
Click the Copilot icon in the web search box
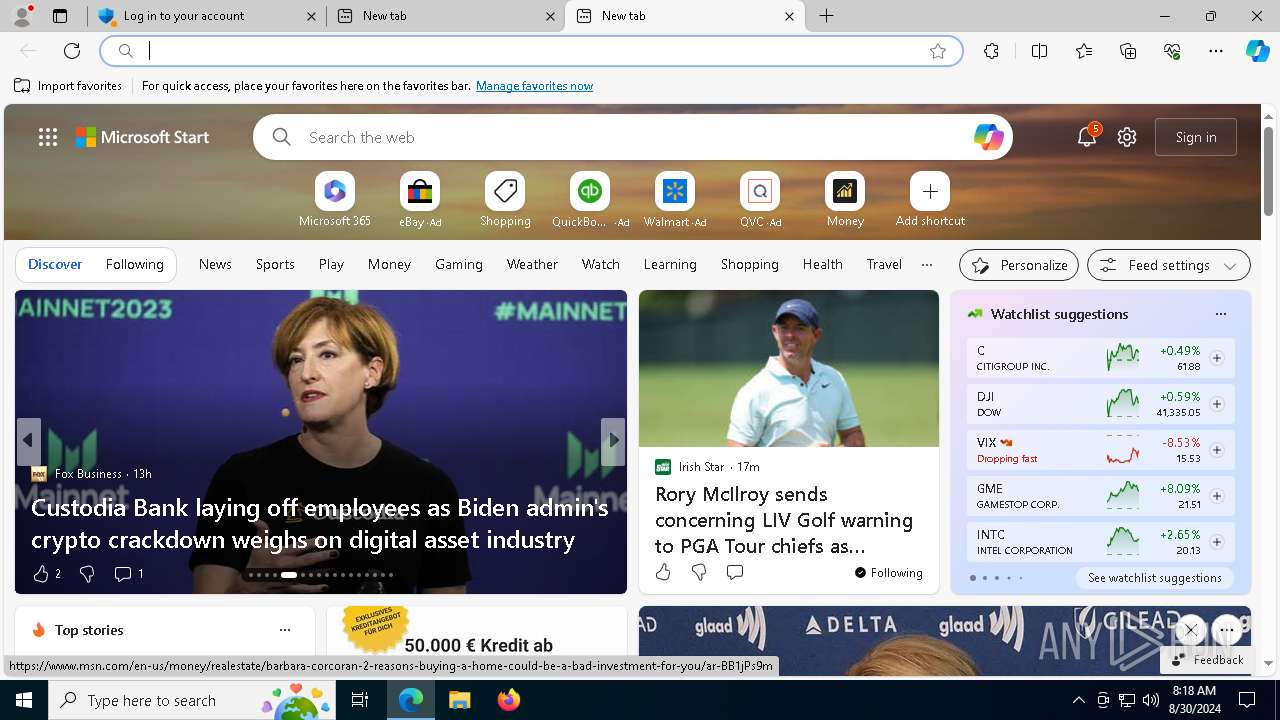pos(988,138)
